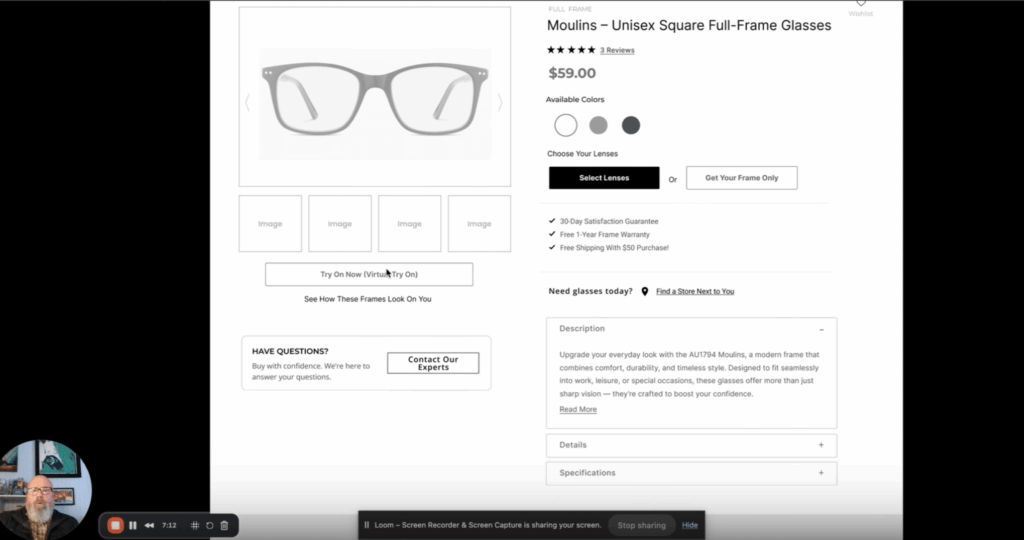Open the 3 Reviews link
This screenshot has height=540, width=1024.
click(x=617, y=50)
